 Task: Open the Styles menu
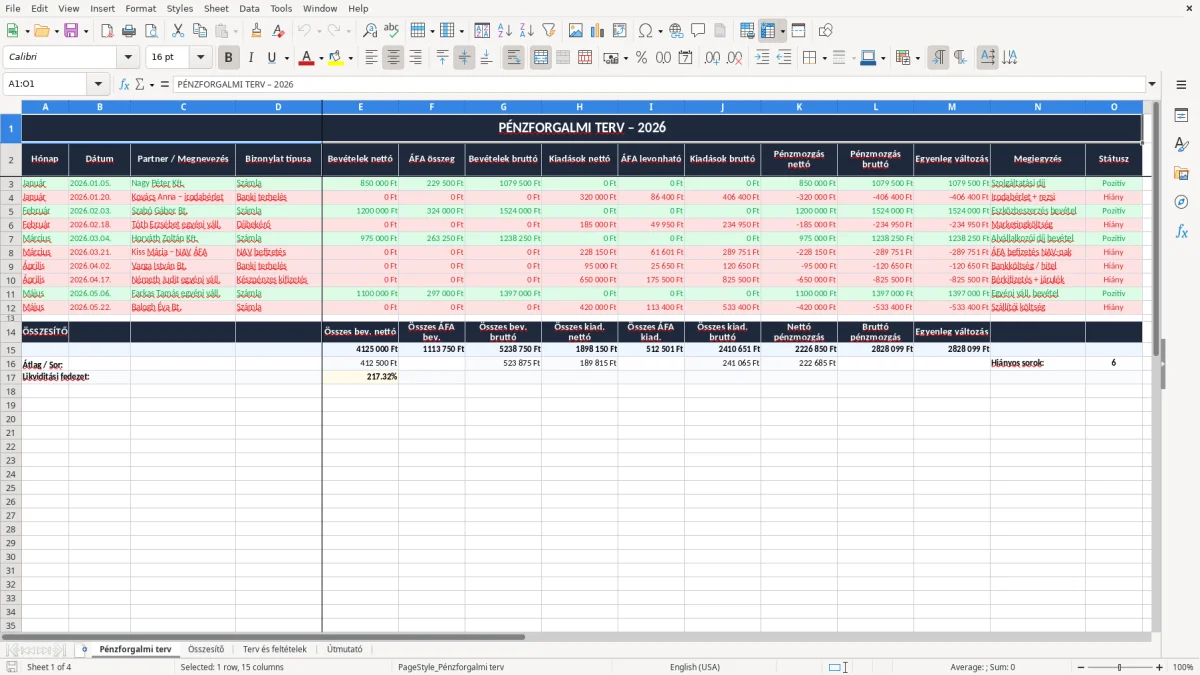pos(180,8)
